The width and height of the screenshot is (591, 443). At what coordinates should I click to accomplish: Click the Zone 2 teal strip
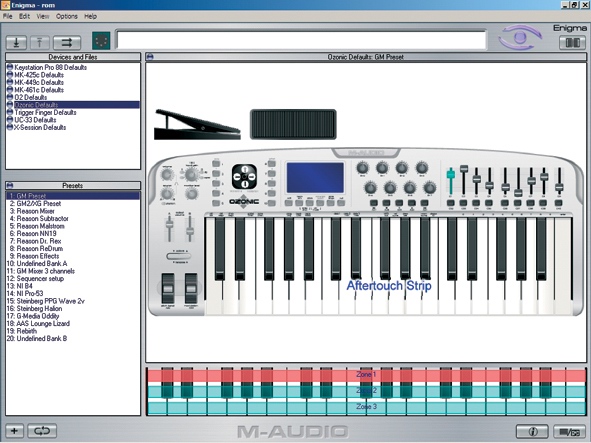point(366,391)
